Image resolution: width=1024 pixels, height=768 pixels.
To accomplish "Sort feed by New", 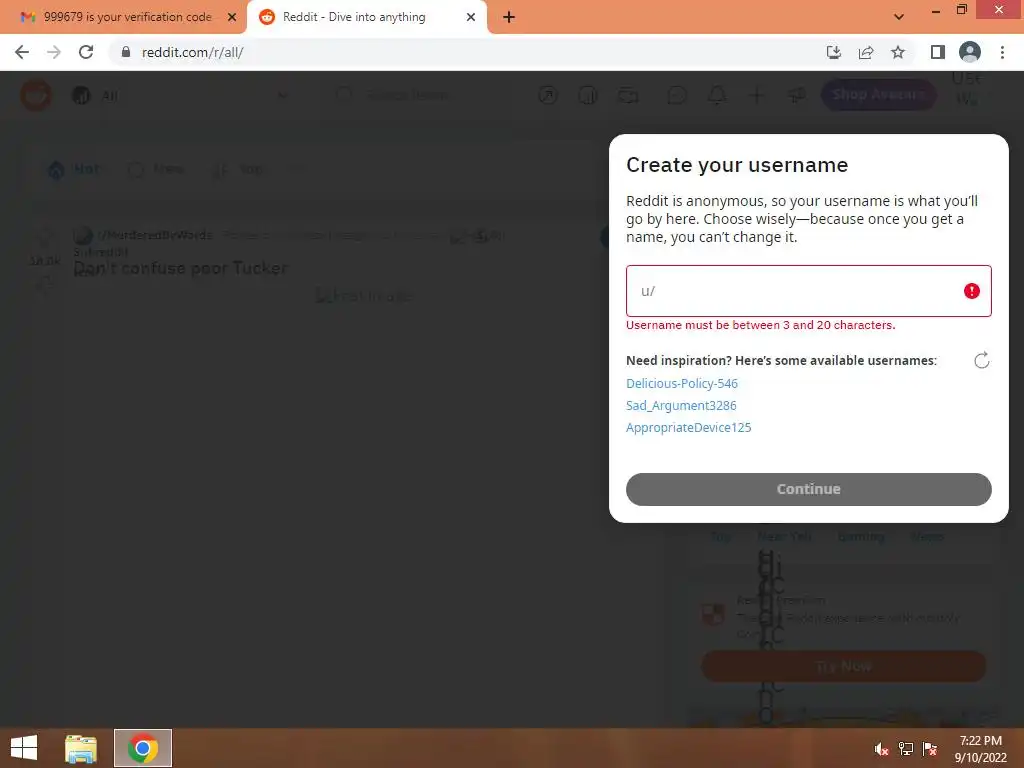I will coord(156,169).
